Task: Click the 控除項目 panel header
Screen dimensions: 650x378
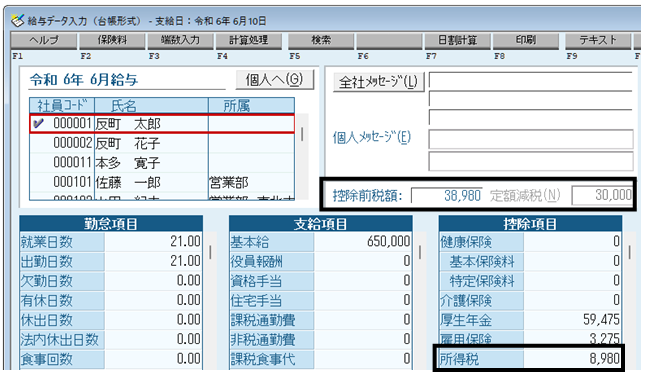Action: (530, 224)
